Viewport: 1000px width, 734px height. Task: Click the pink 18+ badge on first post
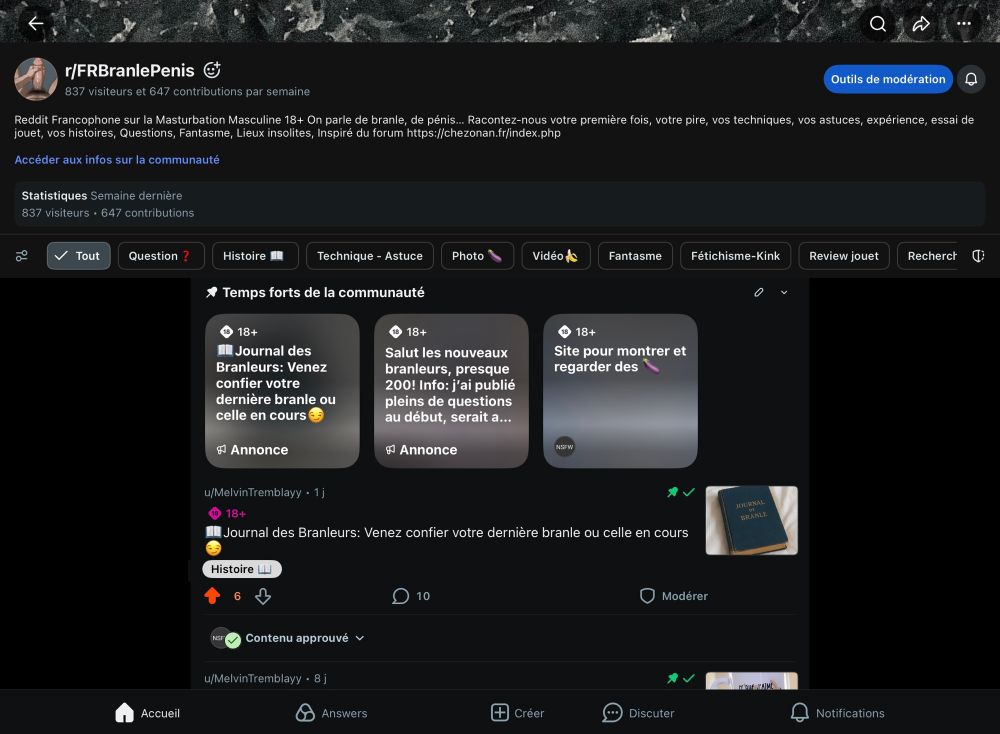(x=227, y=513)
